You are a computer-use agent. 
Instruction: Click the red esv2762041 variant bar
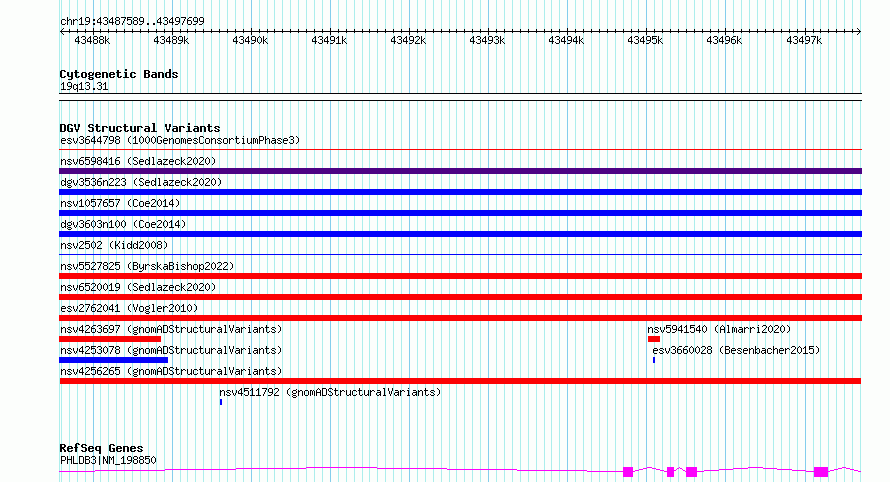460,318
